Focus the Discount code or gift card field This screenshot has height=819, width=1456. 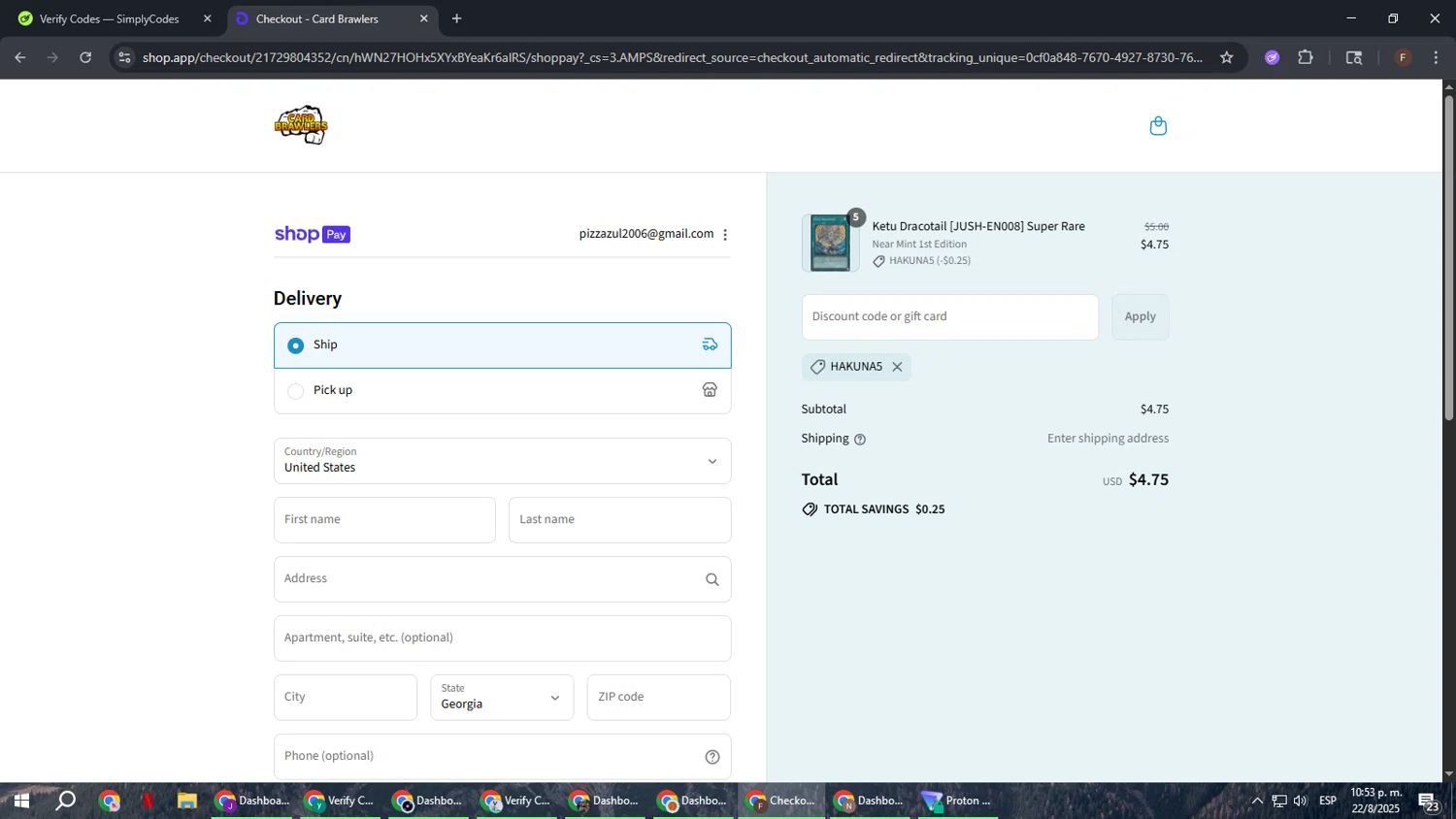pos(950,317)
